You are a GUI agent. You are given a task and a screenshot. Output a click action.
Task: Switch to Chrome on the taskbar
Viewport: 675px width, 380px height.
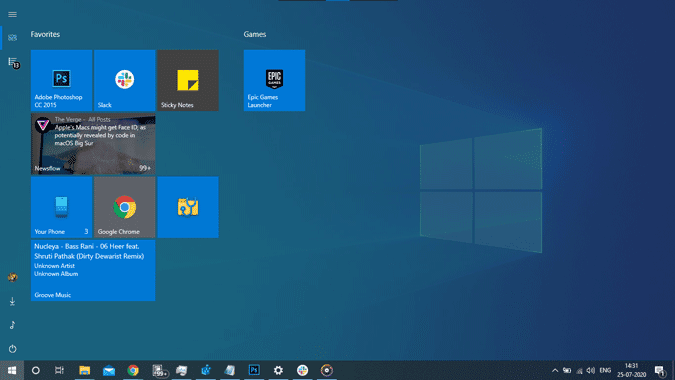133,370
